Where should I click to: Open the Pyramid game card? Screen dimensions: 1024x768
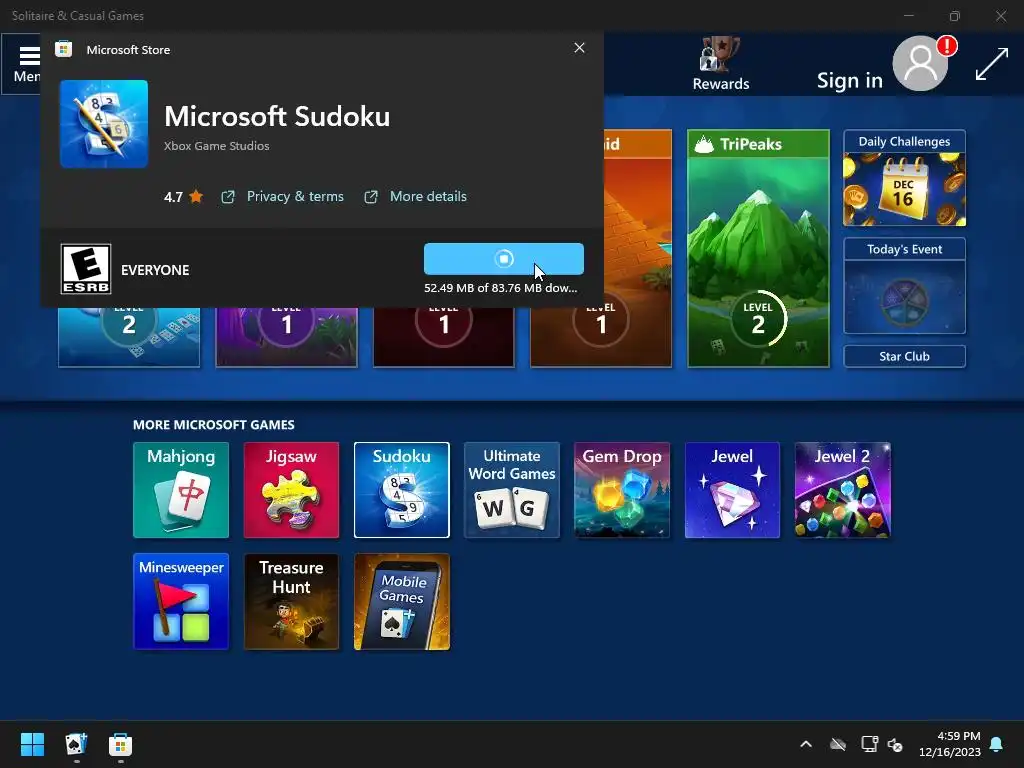coord(637,248)
